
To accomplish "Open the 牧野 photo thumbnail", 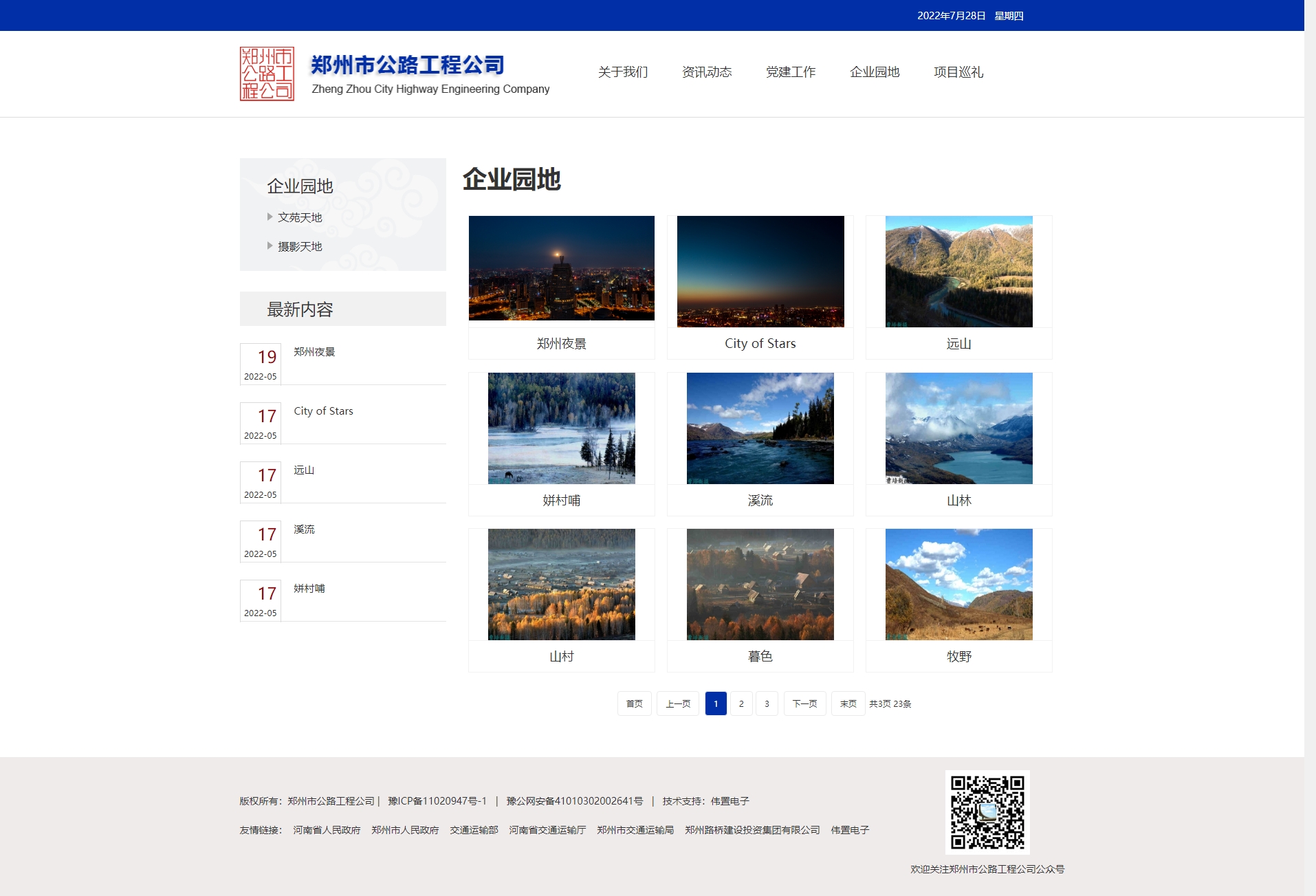I will pyautogui.click(x=958, y=584).
